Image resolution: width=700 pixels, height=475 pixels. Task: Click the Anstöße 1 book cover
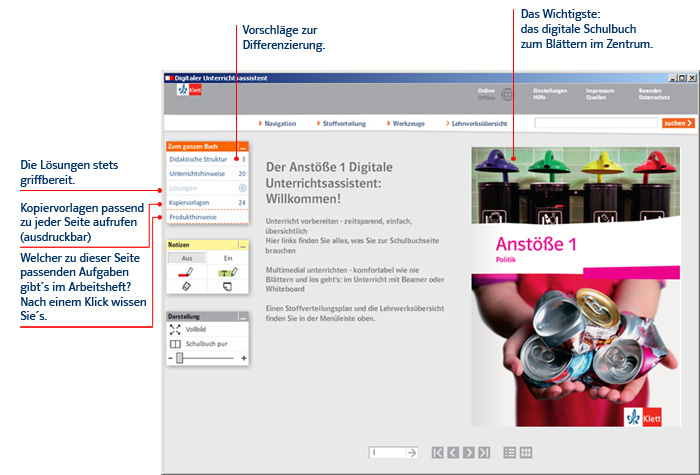point(576,287)
